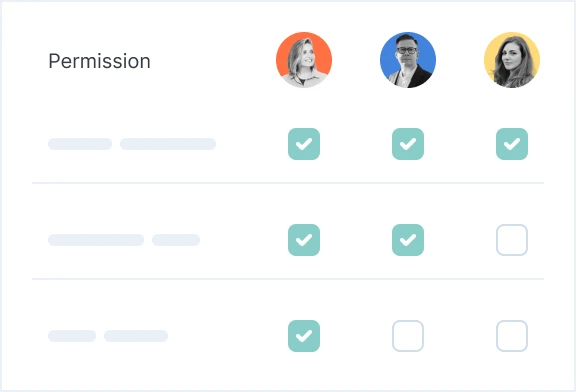Click the shorter placeholder label in third row
Viewport: 576px width, 392px height.
(72, 336)
